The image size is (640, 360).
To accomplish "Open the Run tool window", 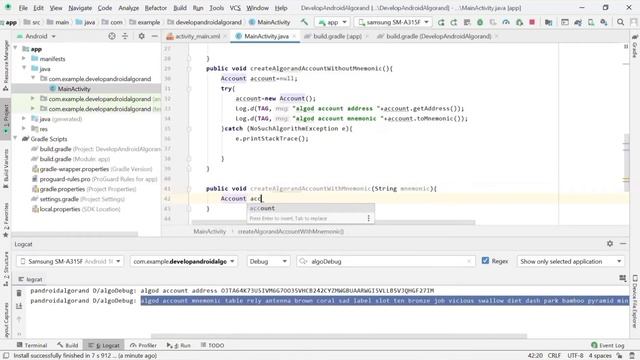I will click(179, 345).
